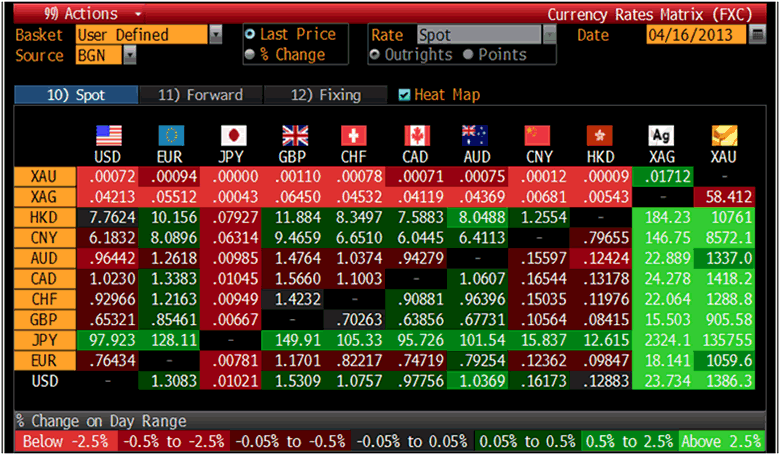The height and width of the screenshot is (455, 780).
Task: Choose the % Change radio option
Action: [250, 54]
